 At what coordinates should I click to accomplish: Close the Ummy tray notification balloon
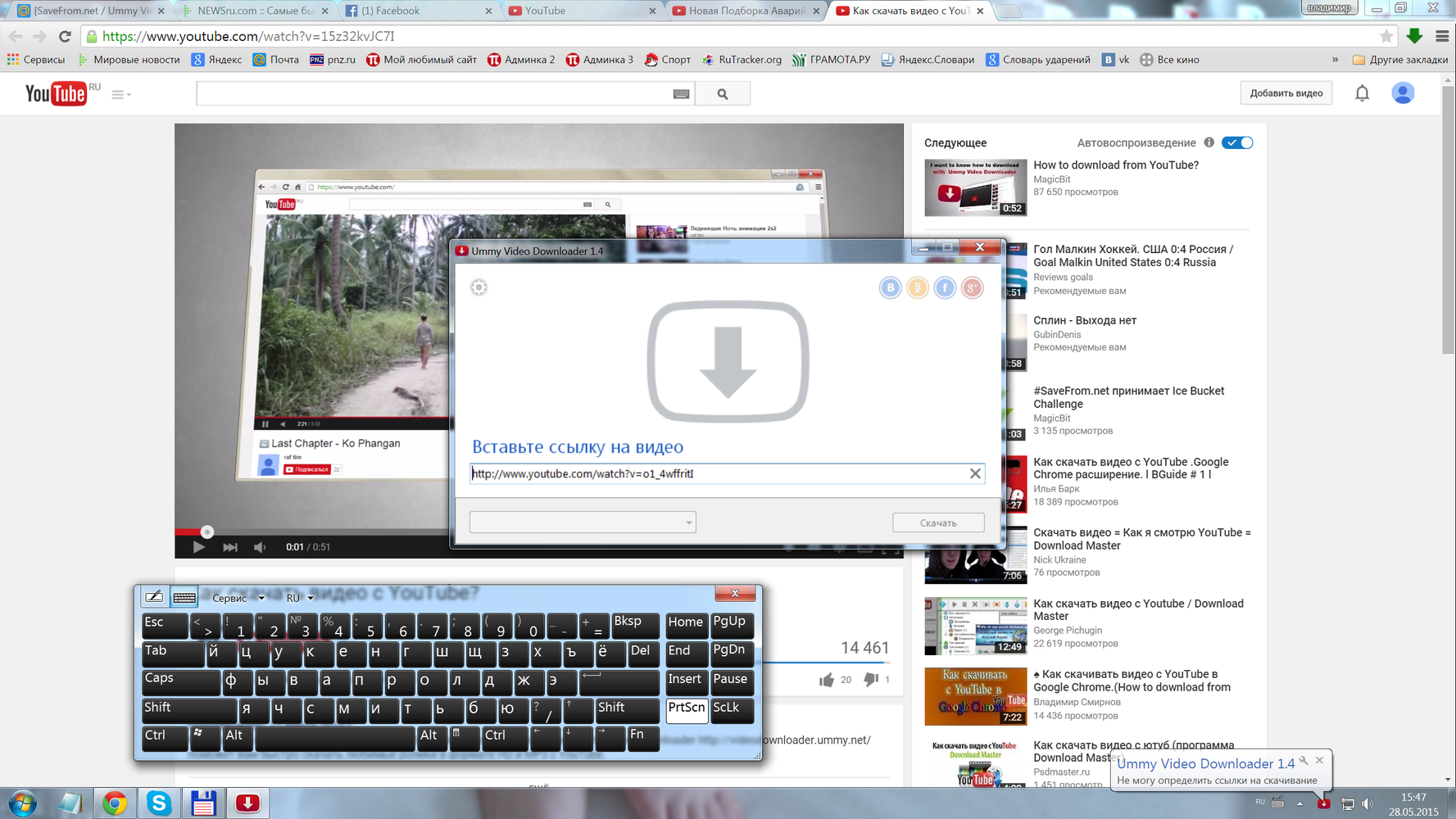pyautogui.click(x=1319, y=760)
